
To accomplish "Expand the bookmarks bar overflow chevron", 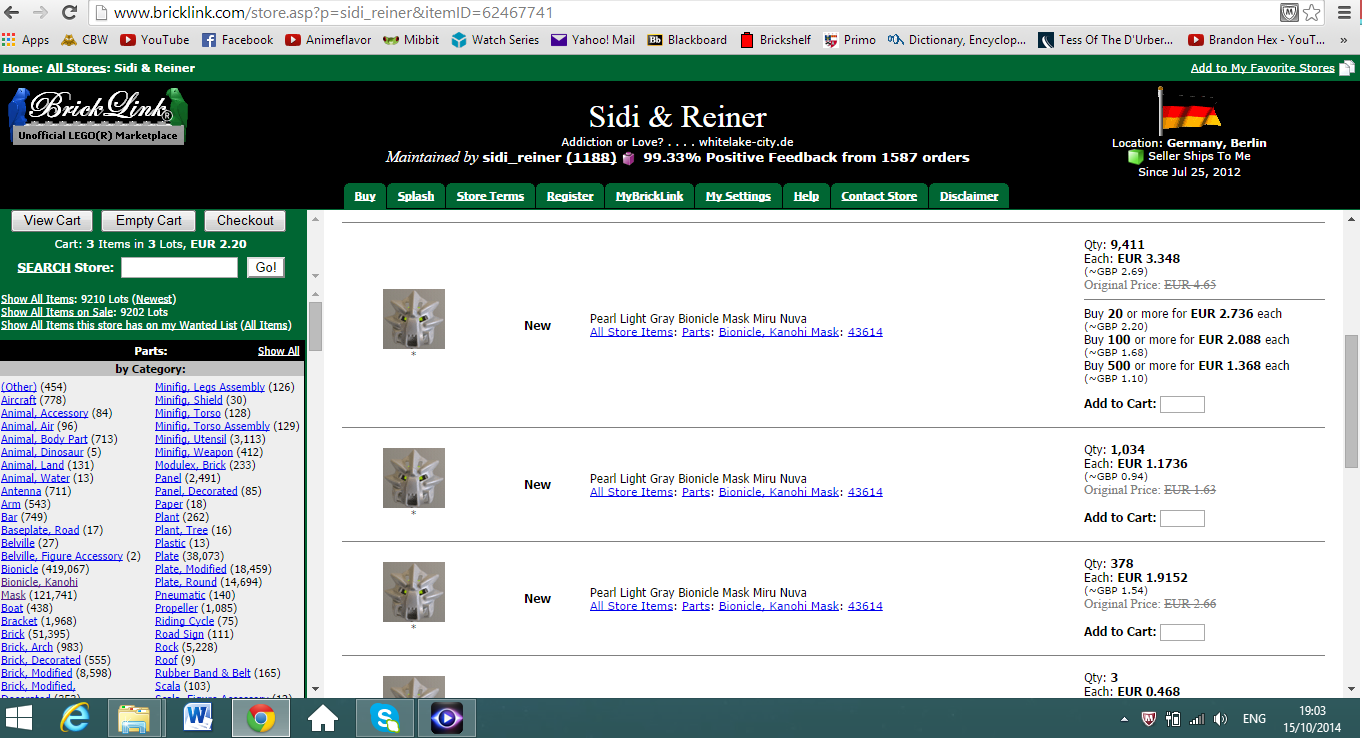I will 1345,40.
